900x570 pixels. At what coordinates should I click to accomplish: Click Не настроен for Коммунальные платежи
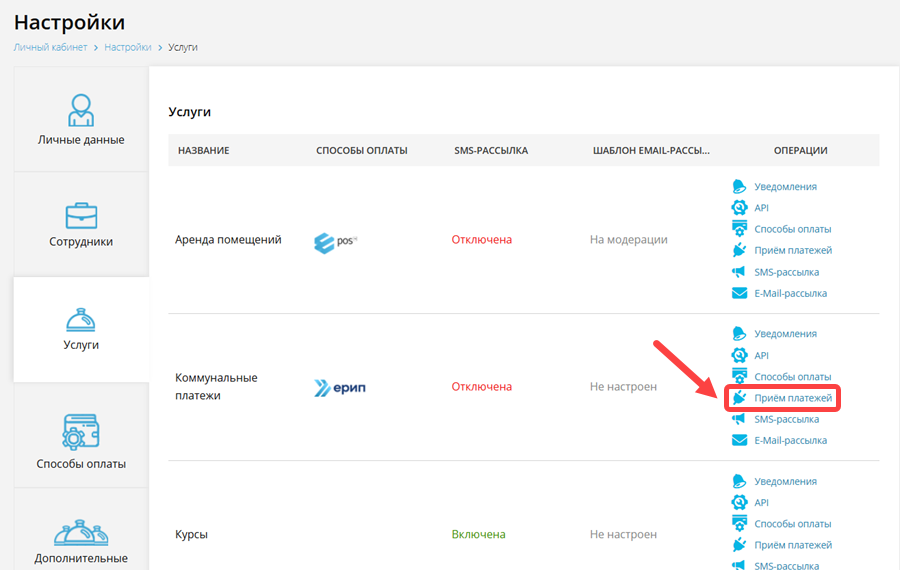(623, 386)
